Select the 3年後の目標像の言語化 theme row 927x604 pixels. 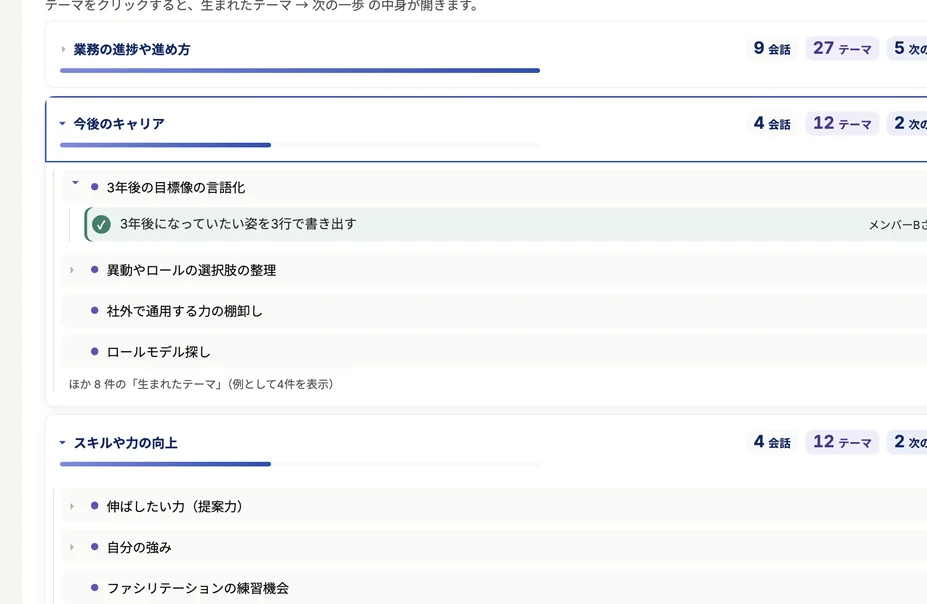[494, 187]
